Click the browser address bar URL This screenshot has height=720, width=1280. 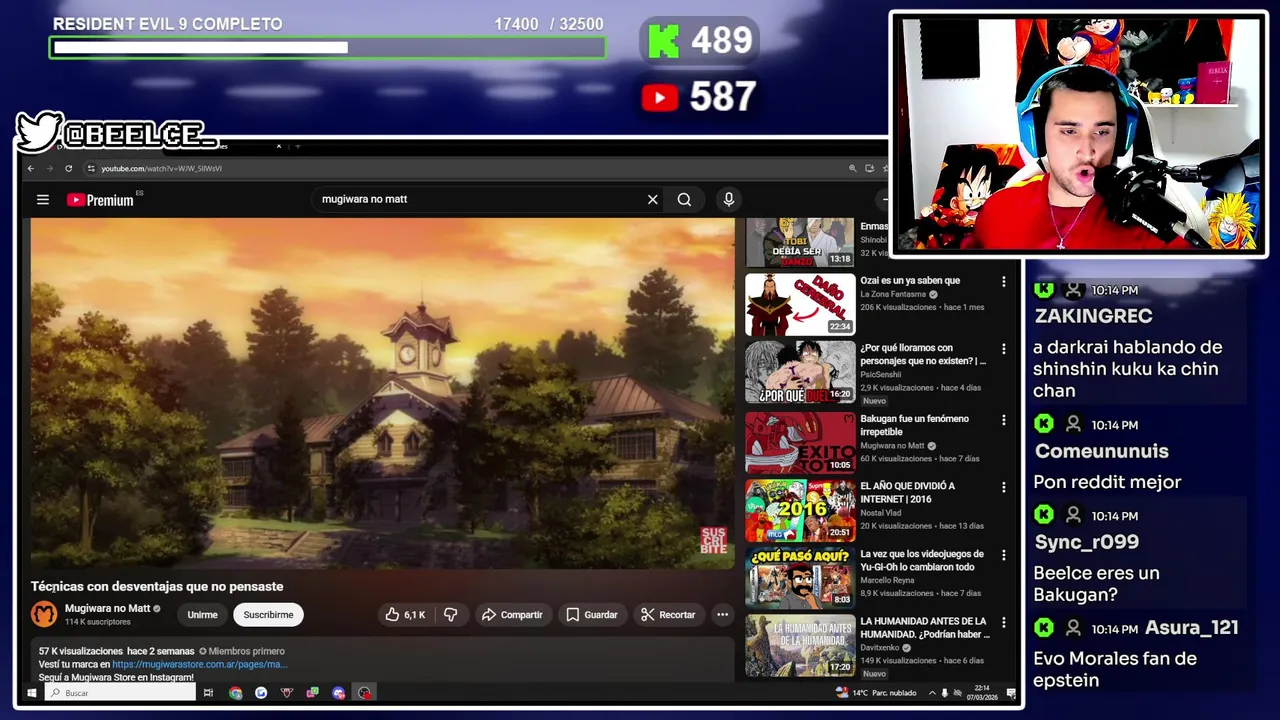(161, 168)
